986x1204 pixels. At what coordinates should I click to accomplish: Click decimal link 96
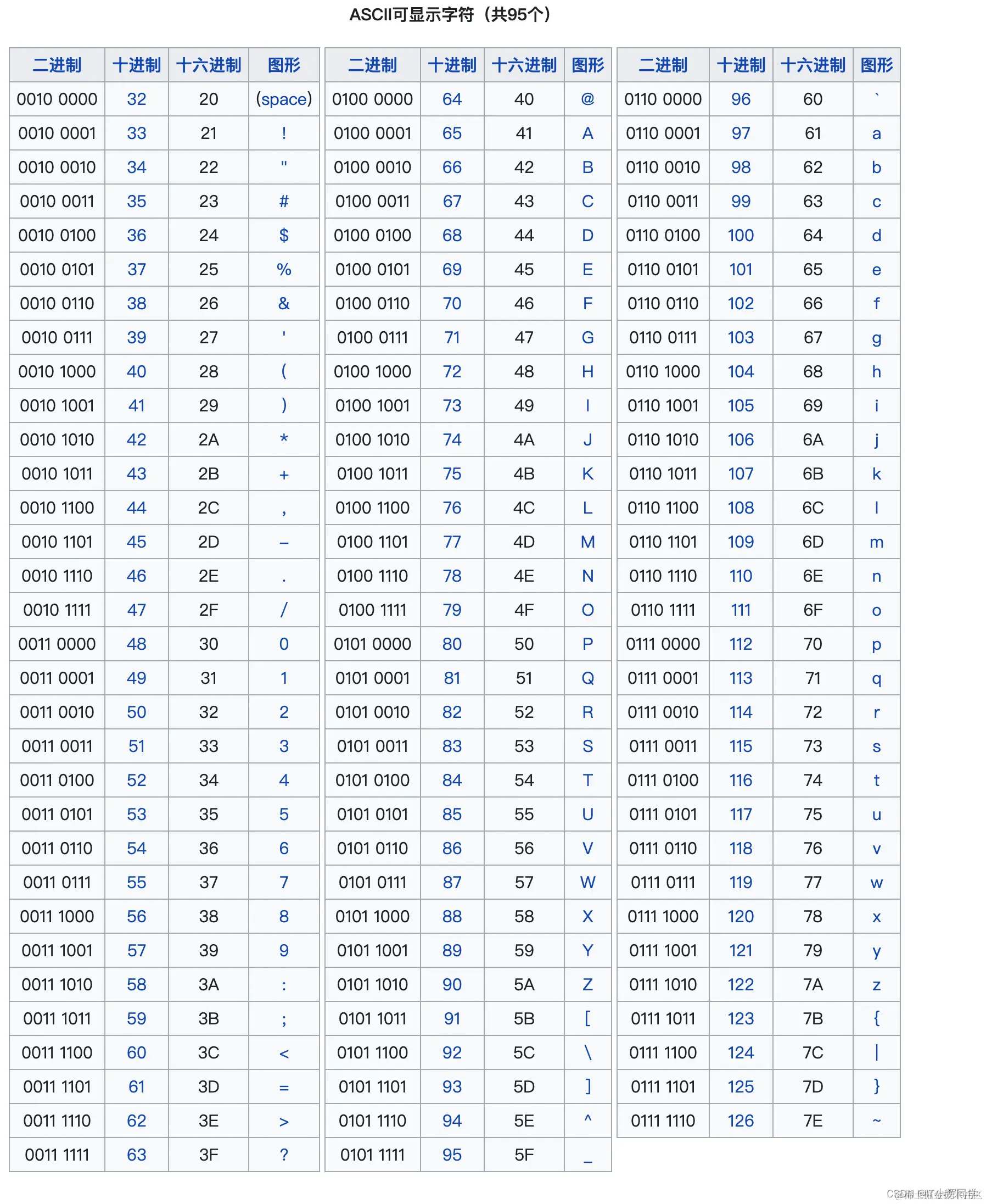[x=741, y=99]
